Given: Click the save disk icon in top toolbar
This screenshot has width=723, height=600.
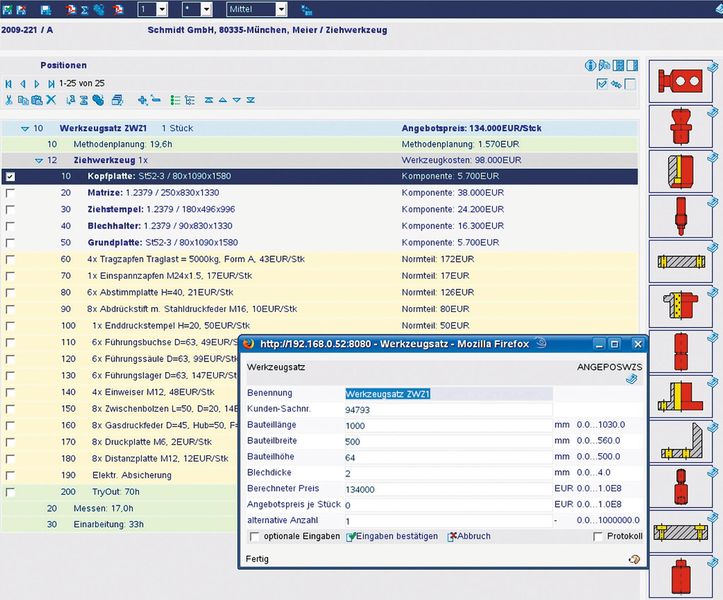Looking at the screenshot, I should pos(46,10).
